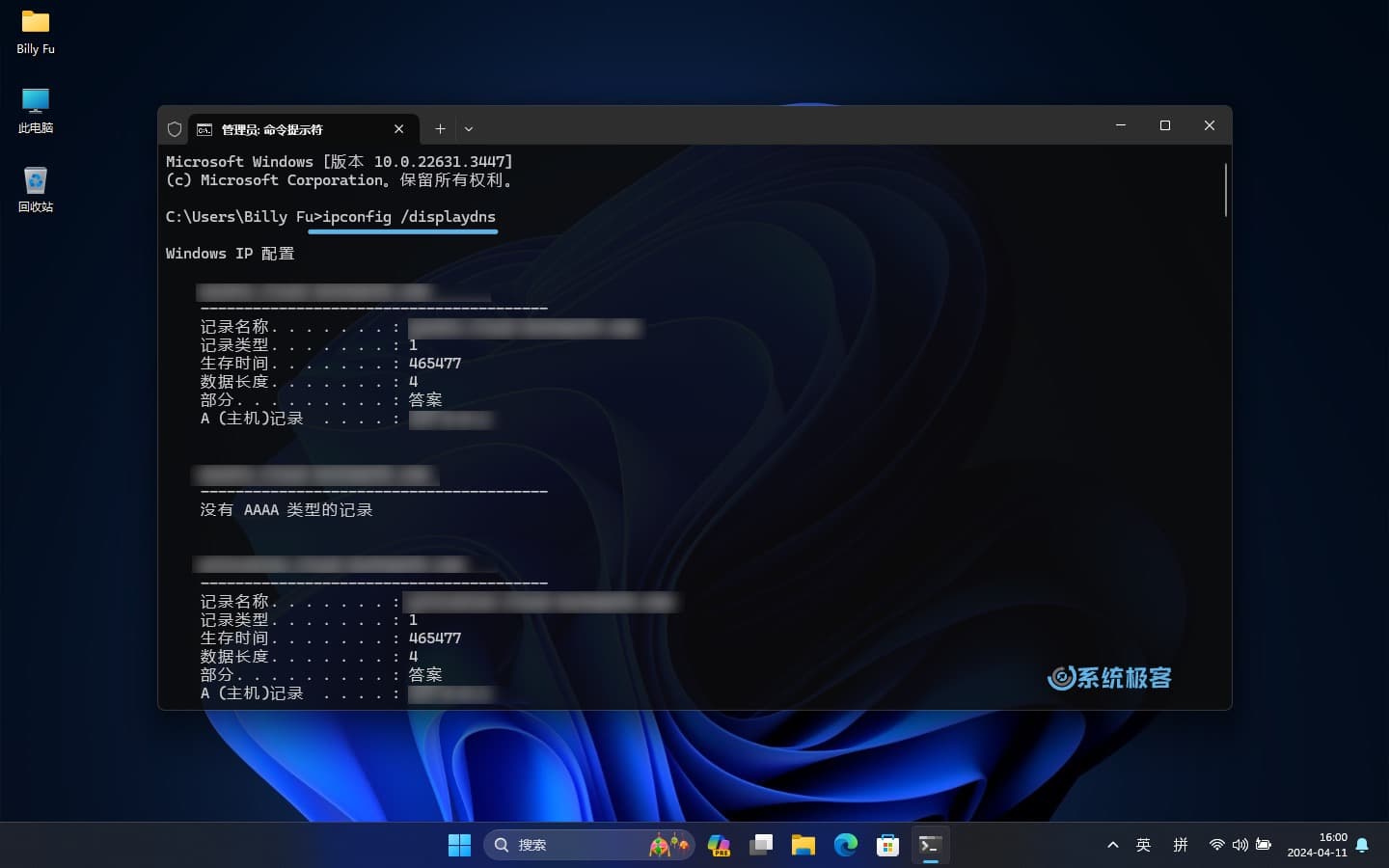The height and width of the screenshot is (868, 1389).
Task: Open File Explorer from the taskbar
Action: pos(803,845)
